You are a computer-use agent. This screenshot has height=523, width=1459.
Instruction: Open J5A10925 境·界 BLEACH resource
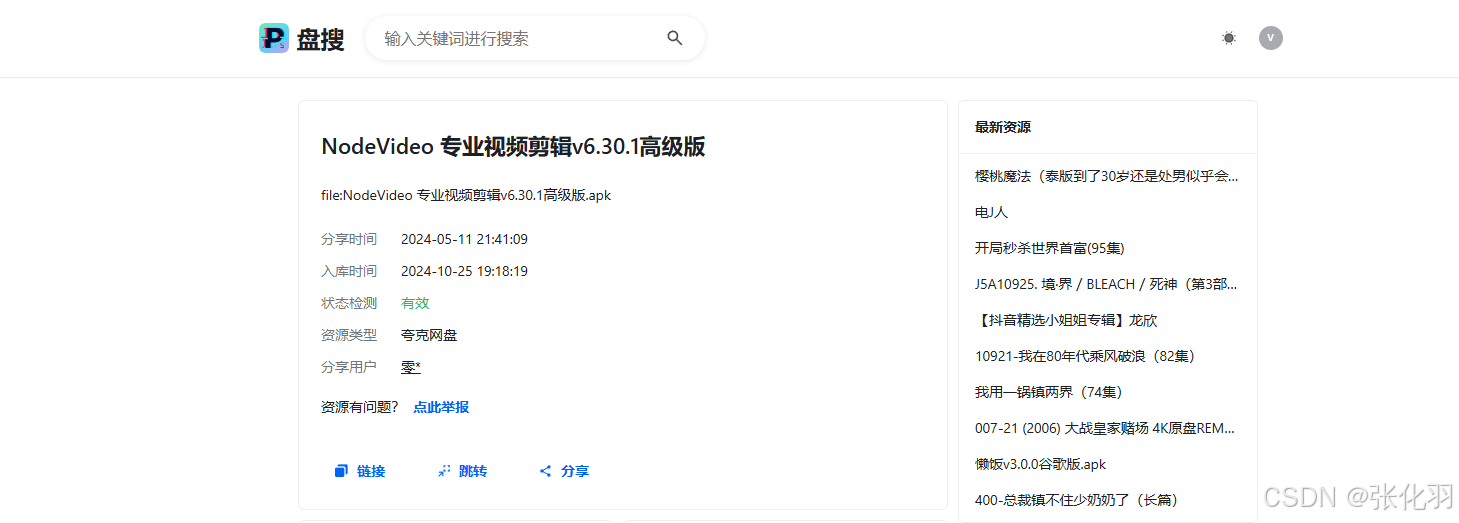pyautogui.click(x=1107, y=284)
